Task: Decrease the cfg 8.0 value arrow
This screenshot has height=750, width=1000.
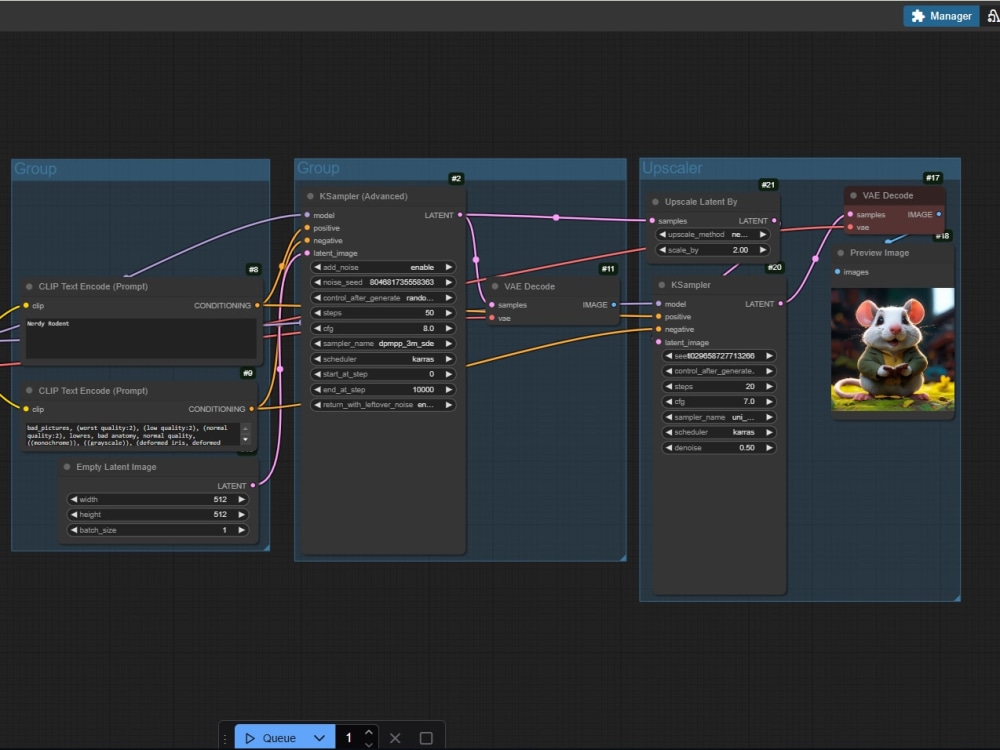Action: coord(318,328)
